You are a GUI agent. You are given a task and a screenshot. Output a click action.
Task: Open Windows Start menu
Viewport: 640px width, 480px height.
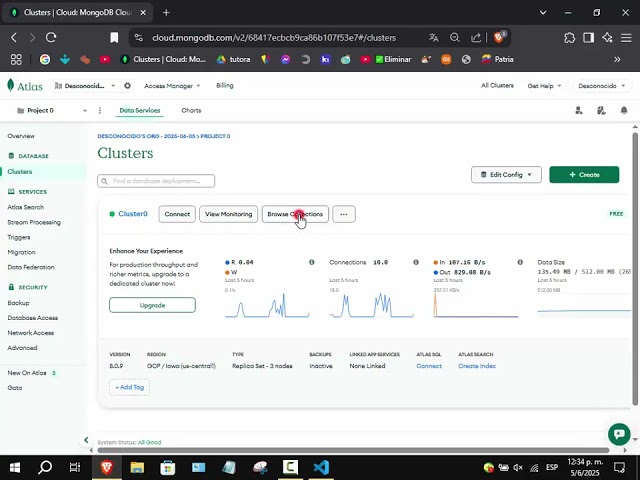[x=15, y=467]
